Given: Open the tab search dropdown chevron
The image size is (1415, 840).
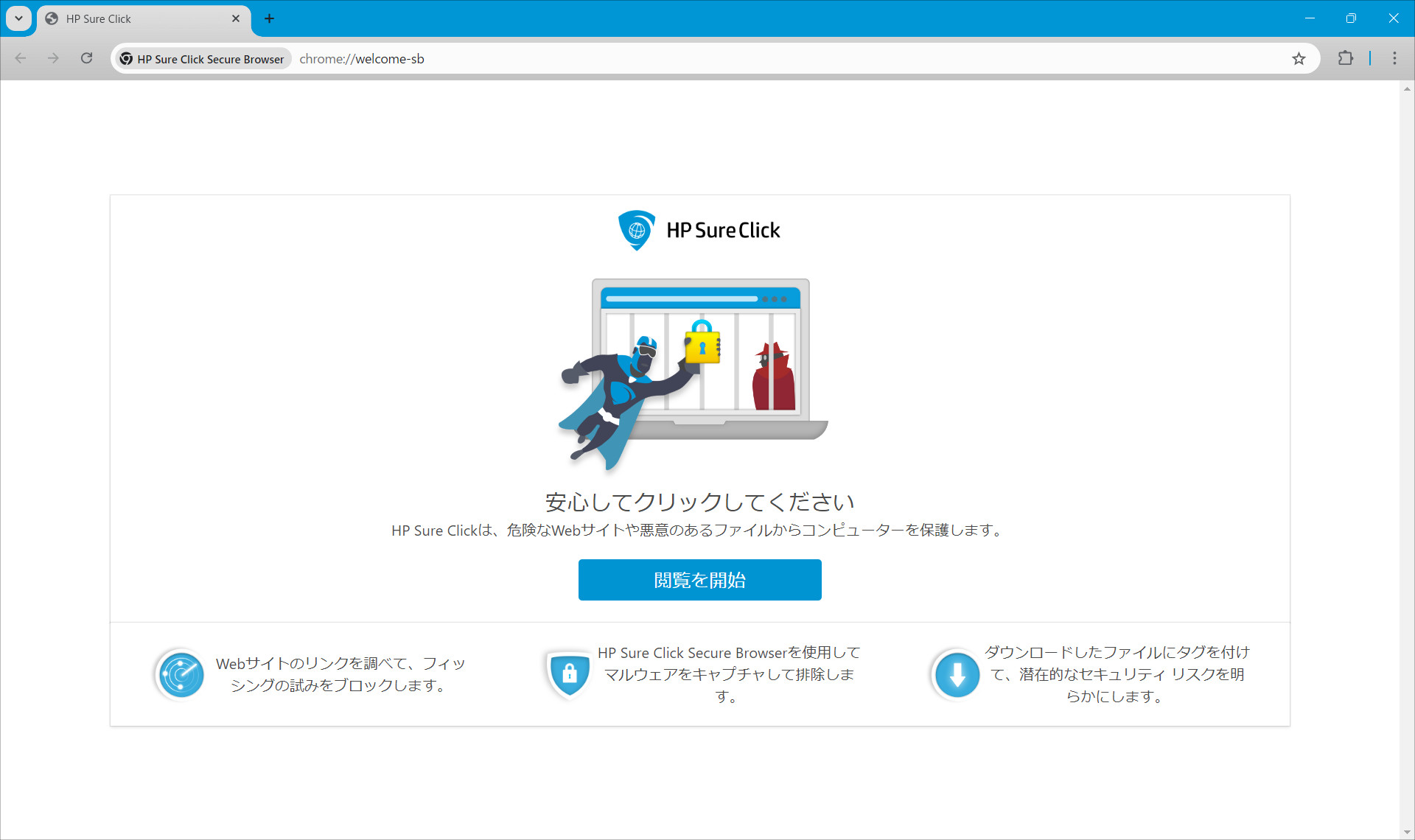Looking at the screenshot, I should tap(18, 18).
